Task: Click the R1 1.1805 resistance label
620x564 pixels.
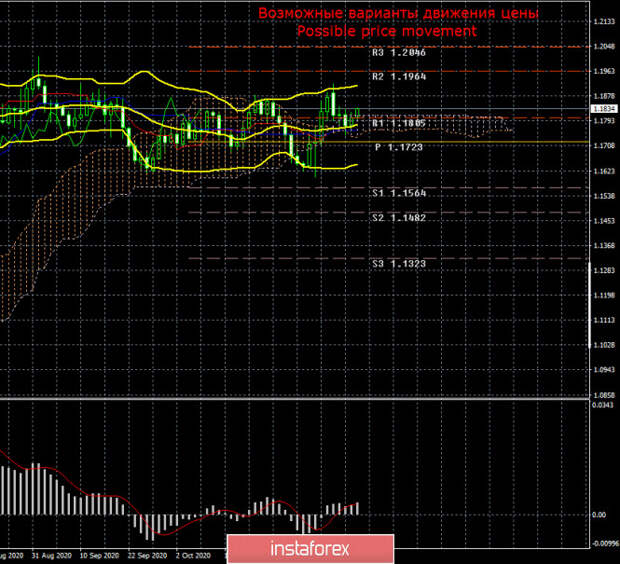Action: (x=399, y=123)
